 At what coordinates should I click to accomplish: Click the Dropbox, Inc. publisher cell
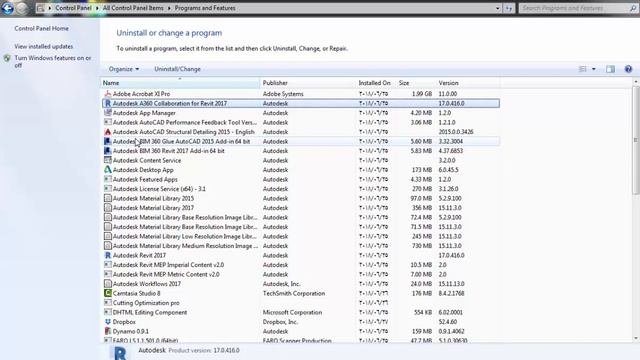pyautogui.click(x=280, y=322)
